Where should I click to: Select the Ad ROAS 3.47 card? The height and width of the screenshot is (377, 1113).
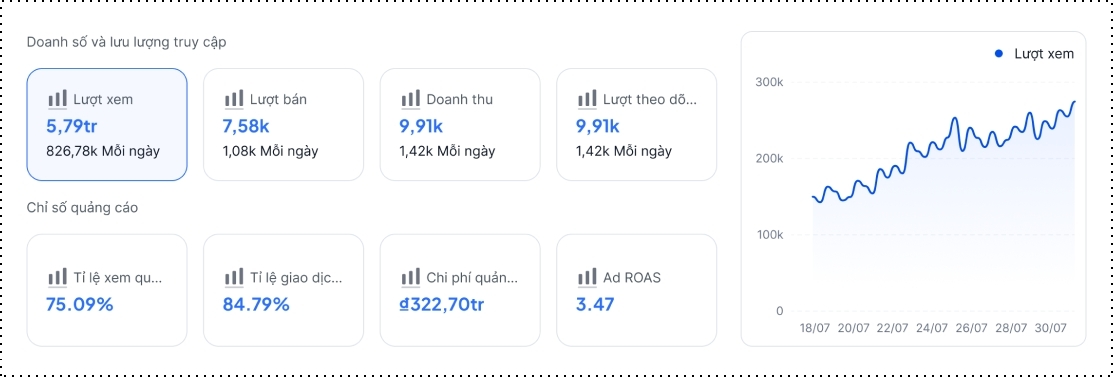[x=637, y=290]
